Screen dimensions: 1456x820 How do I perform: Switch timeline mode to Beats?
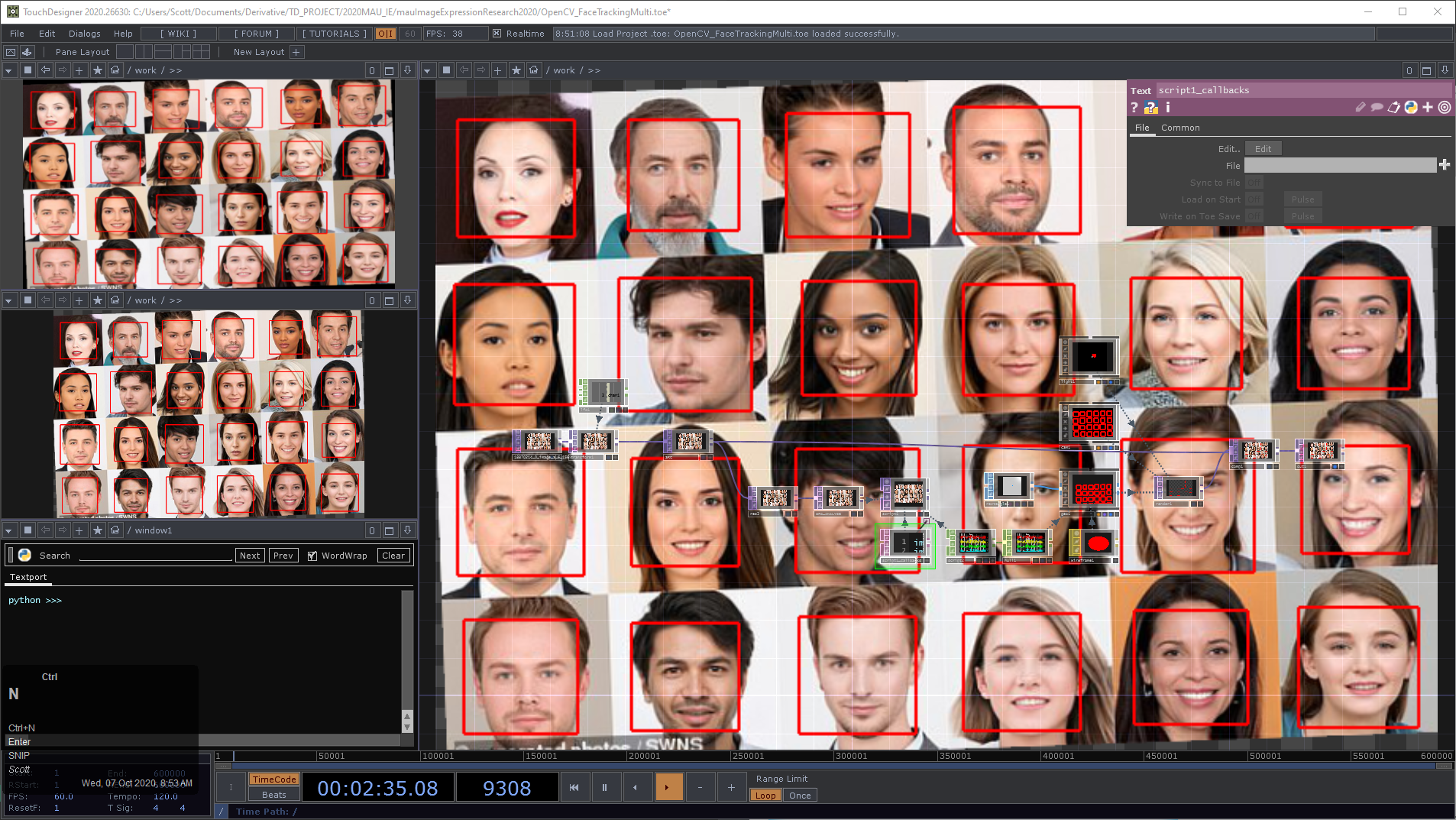point(273,795)
